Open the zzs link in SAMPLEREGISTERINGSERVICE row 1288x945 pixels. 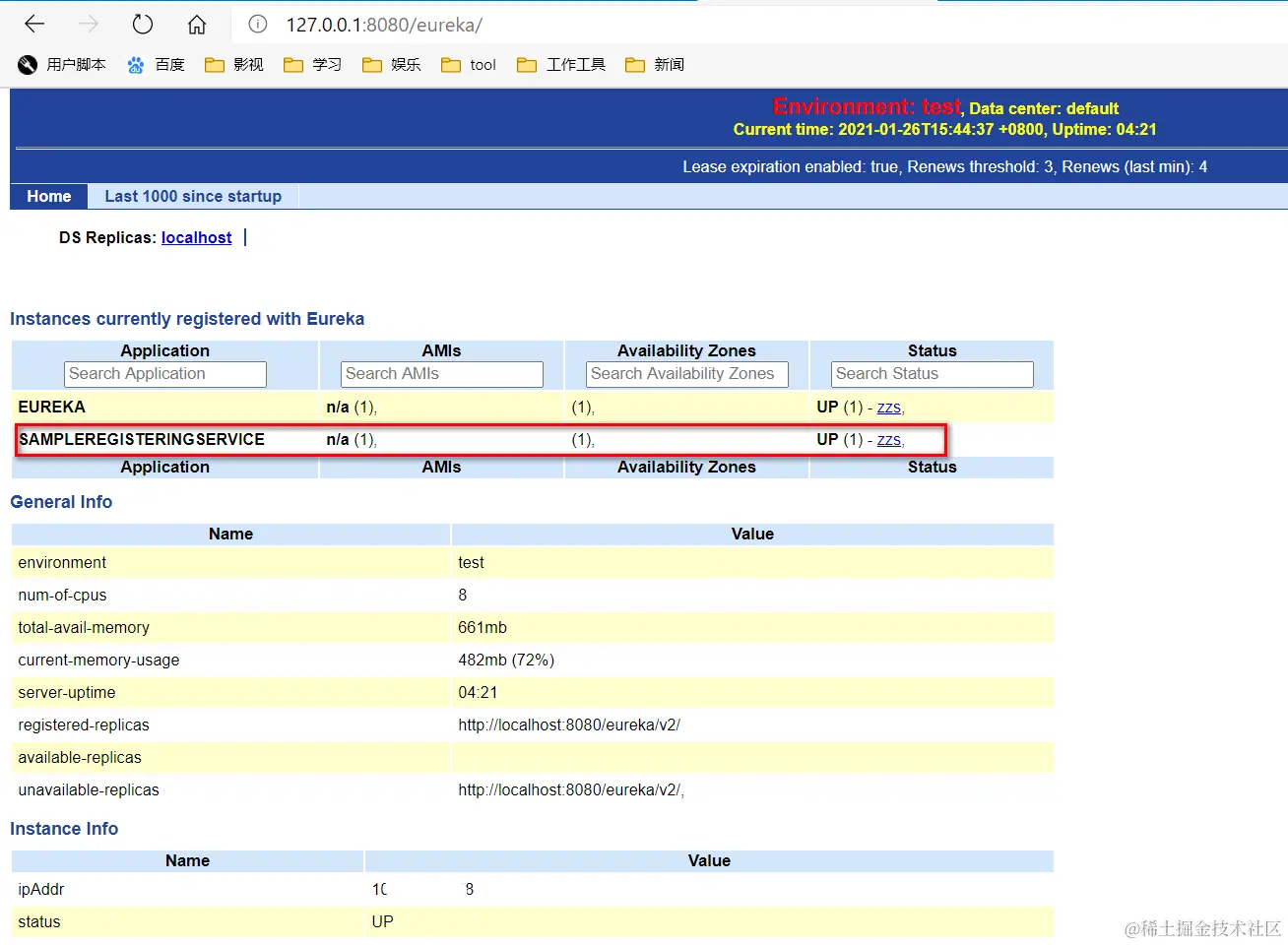point(889,440)
